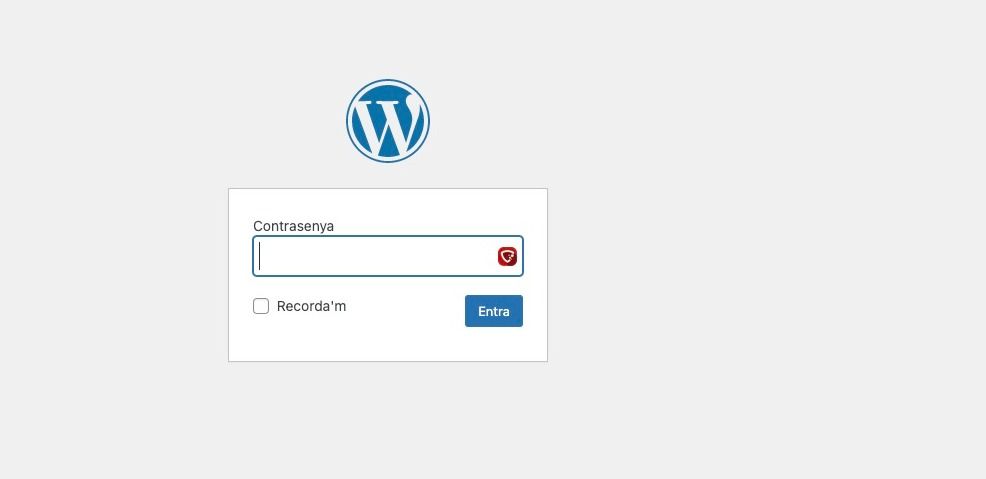
Task: Click the Recorda'm label text
Action: [x=311, y=306]
